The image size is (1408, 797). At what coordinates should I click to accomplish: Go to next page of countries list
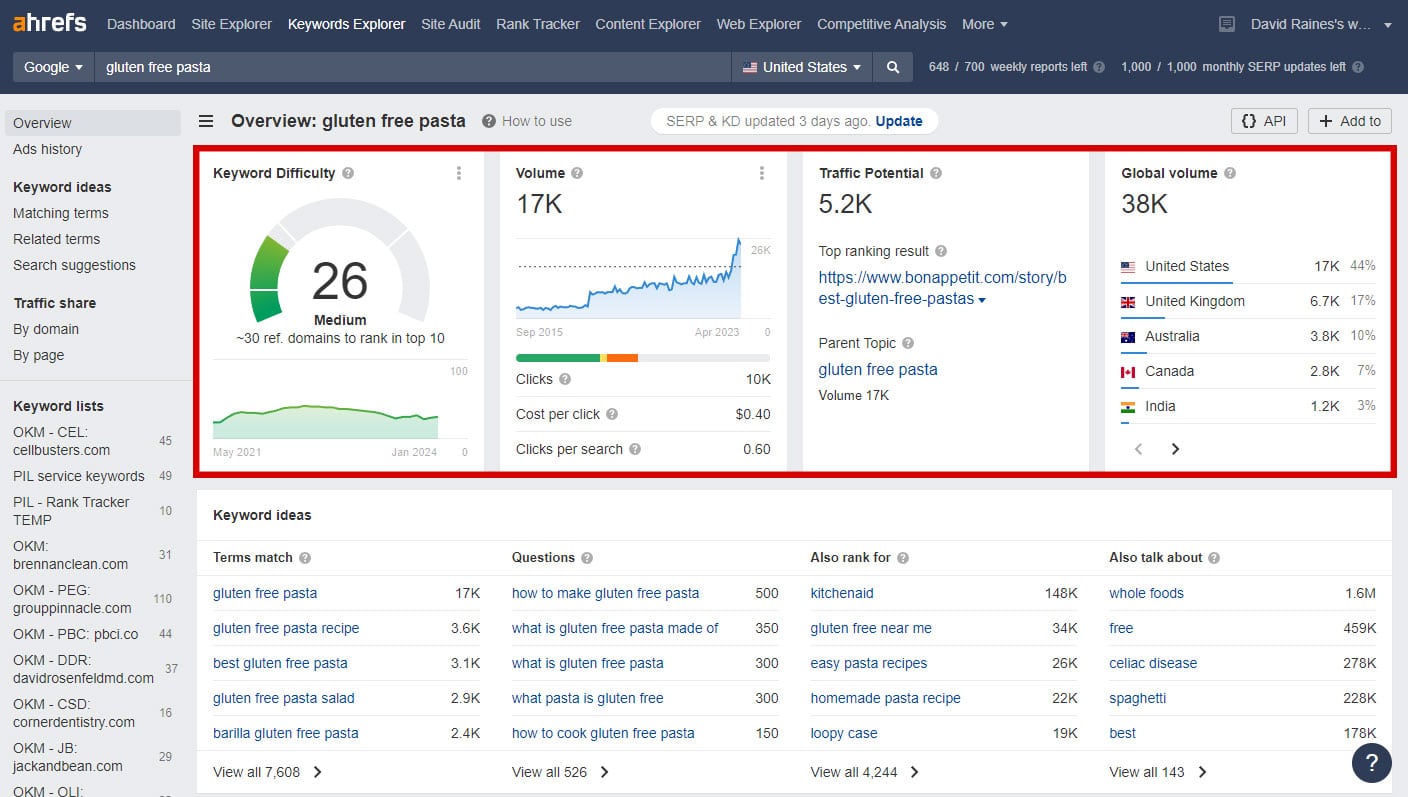(x=1175, y=449)
